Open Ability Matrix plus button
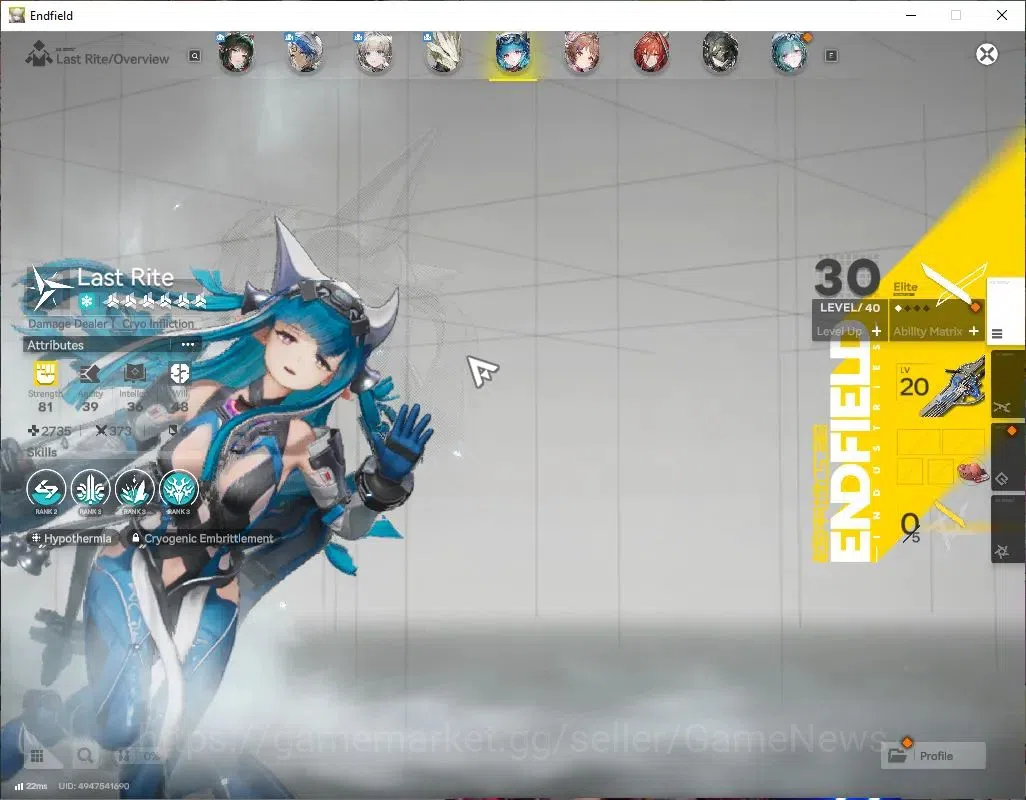The height and width of the screenshot is (800, 1026). tap(974, 331)
